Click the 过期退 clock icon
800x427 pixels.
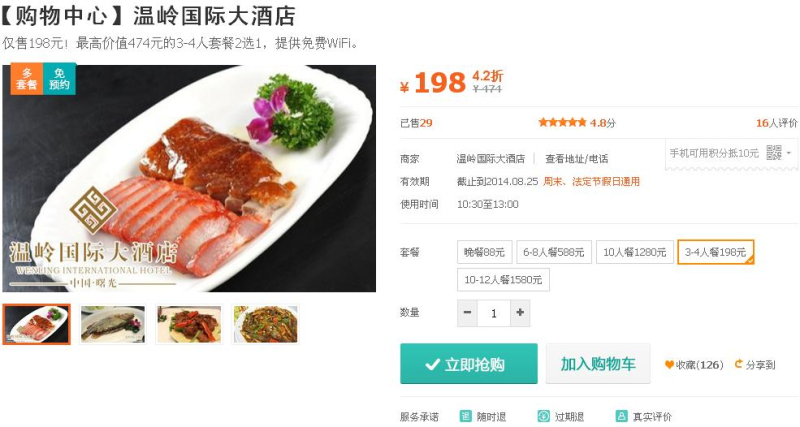click(x=543, y=416)
